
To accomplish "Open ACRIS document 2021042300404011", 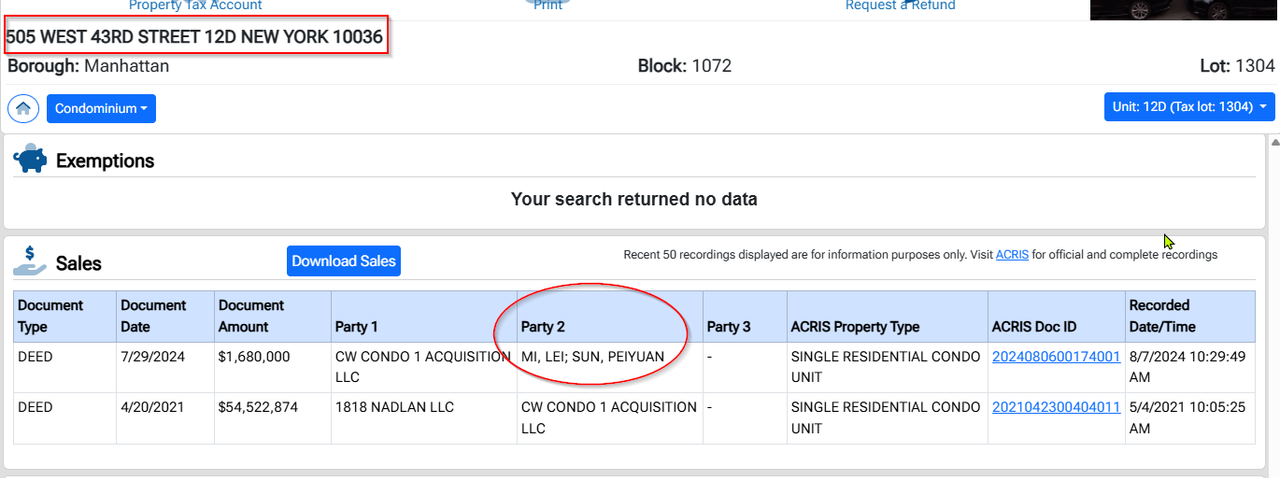I will click(x=1056, y=407).
